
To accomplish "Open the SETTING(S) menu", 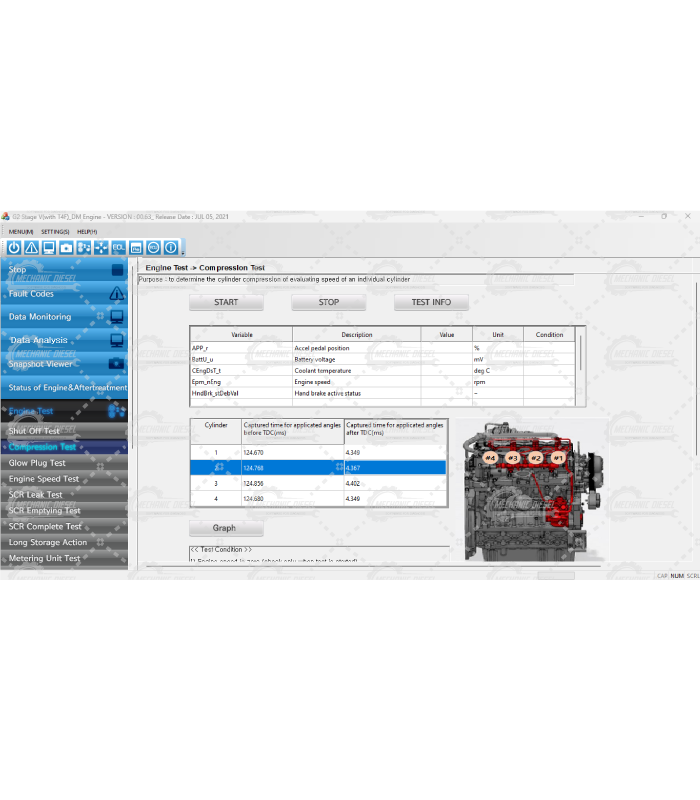I will pyautogui.click(x=55, y=231).
